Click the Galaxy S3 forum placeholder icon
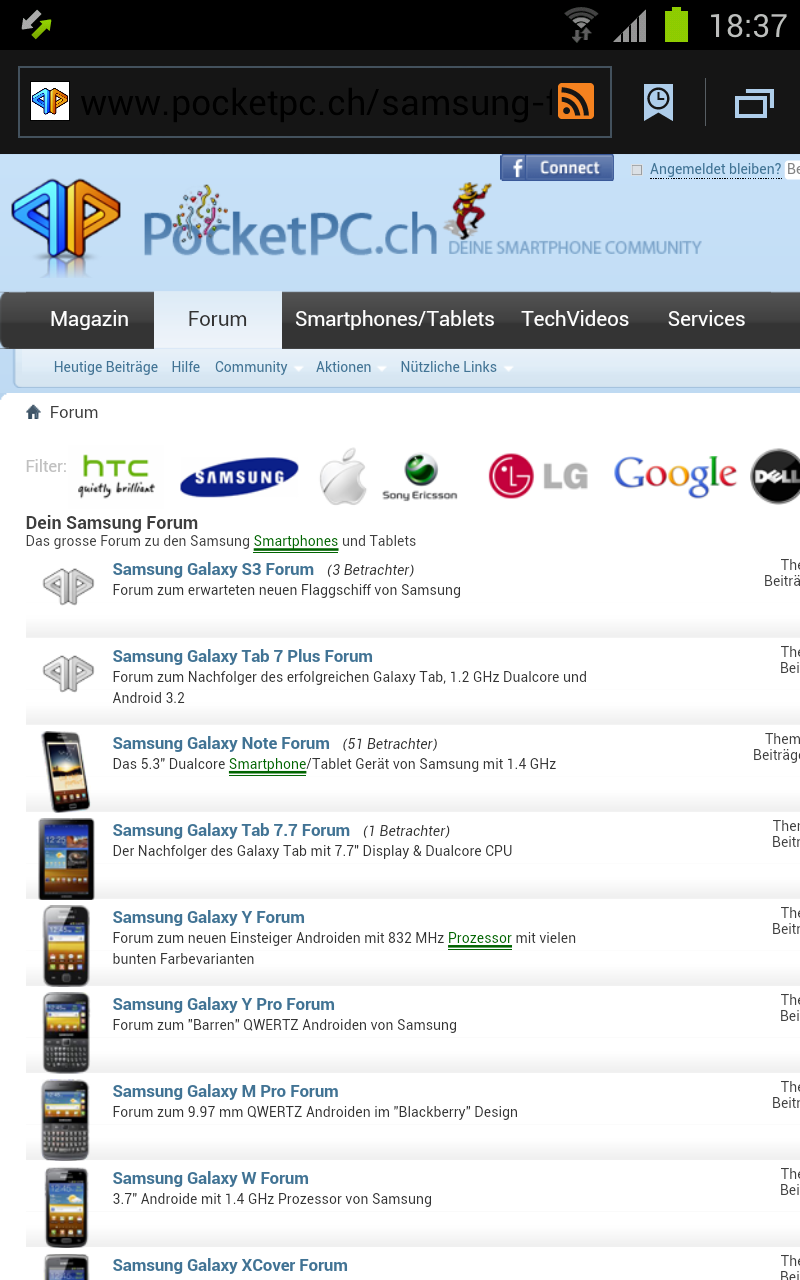Image resolution: width=800 pixels, height=1280 pixels. tap(68, 585)
